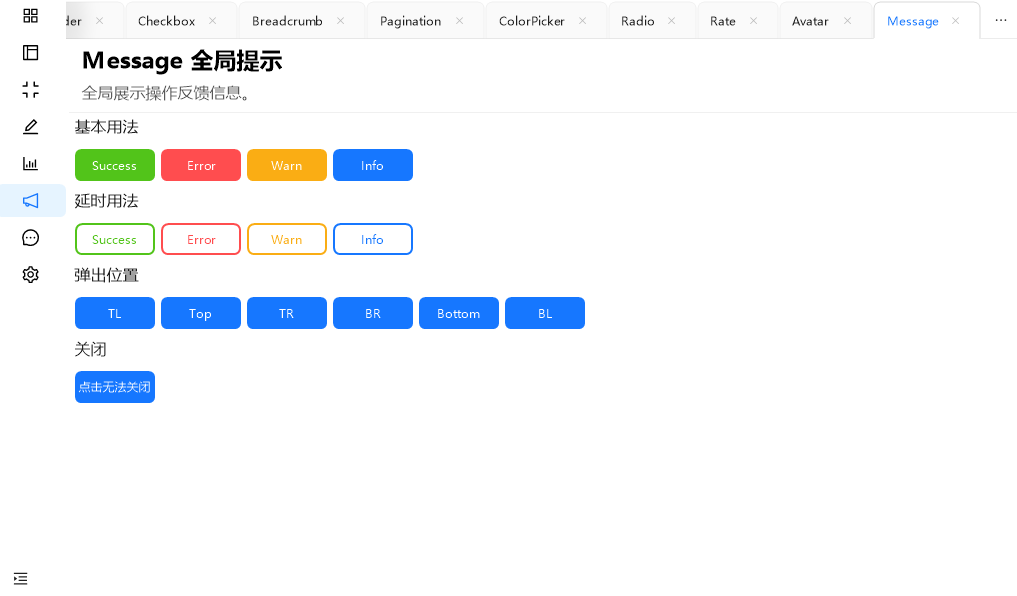Image resolution: width=1017 pixels, height=596 pixels.
Task: Click the 基本用法 section label
Action: tap(106, 127)
